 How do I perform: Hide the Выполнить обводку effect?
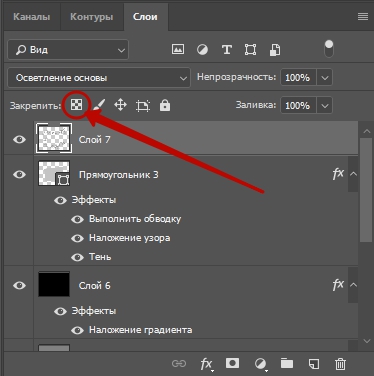pos(77,219)
